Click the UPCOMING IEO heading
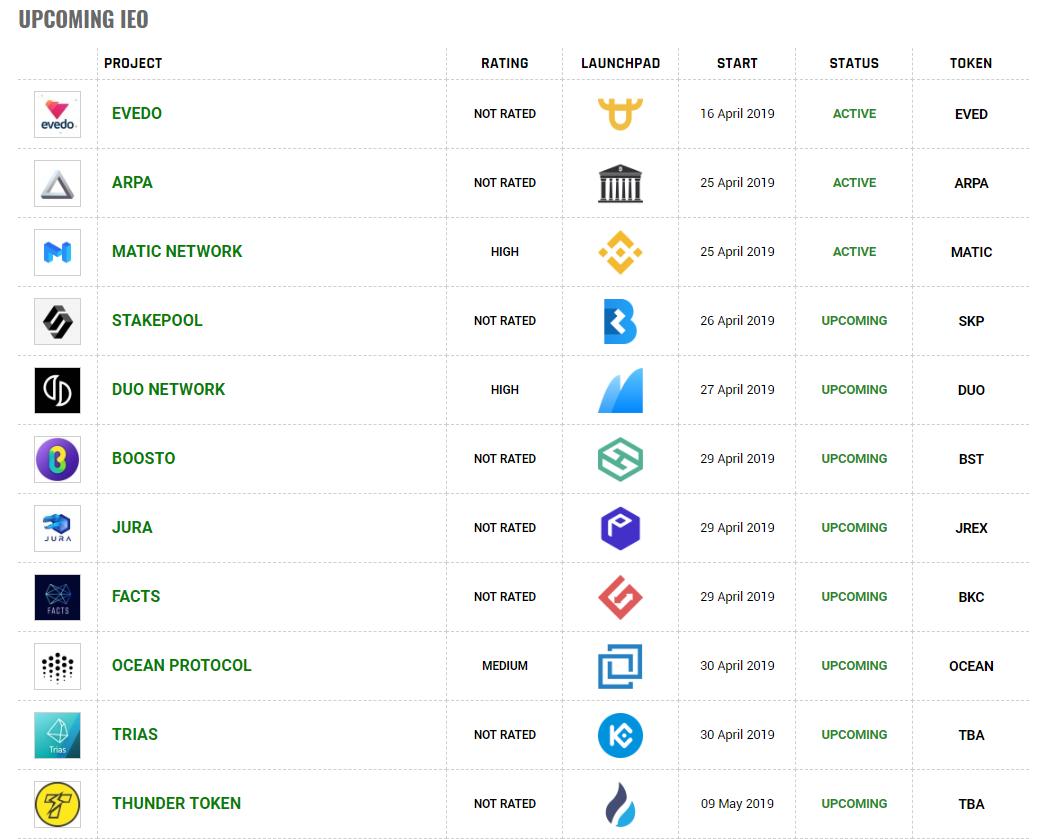 84,19
